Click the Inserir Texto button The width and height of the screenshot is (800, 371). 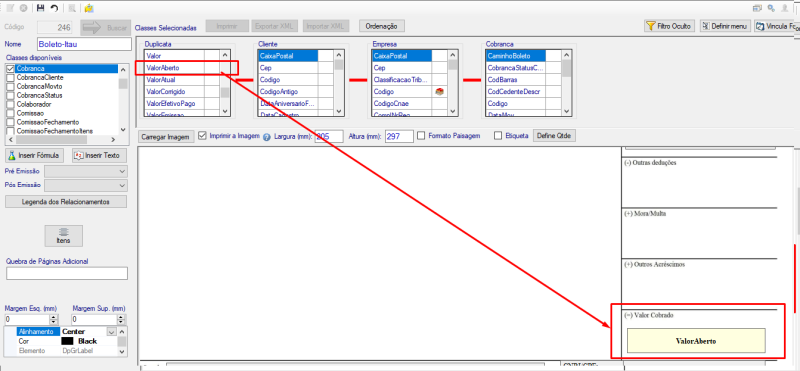tap(99, 155)
